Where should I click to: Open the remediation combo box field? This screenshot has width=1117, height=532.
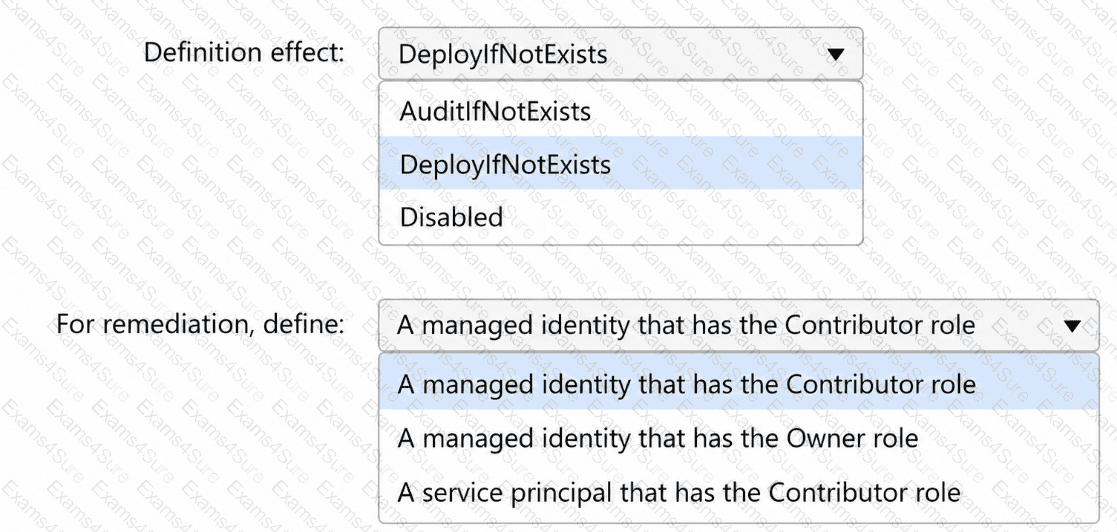(x=739, y=325)
